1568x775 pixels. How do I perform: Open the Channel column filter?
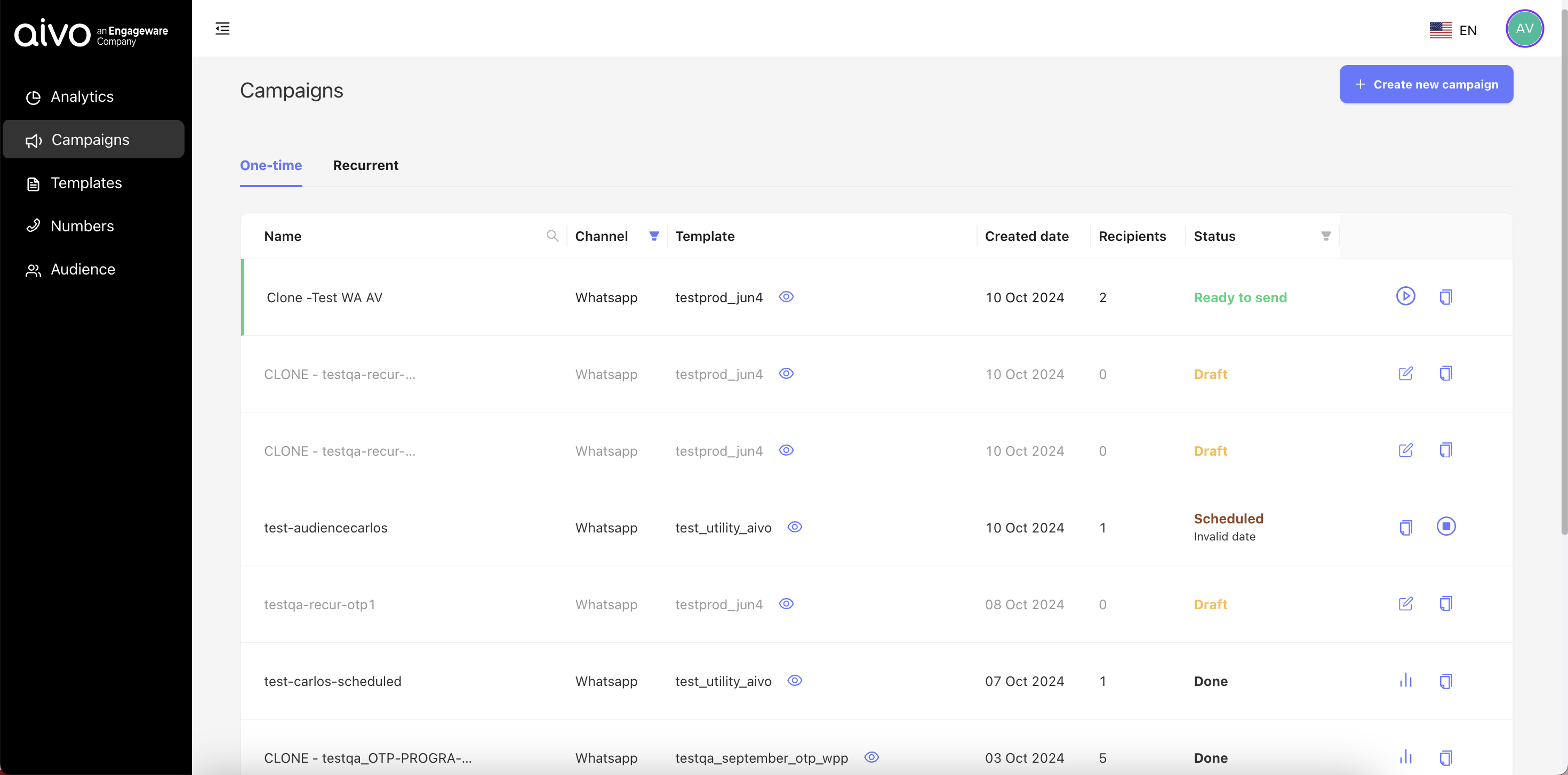point(654,236)
